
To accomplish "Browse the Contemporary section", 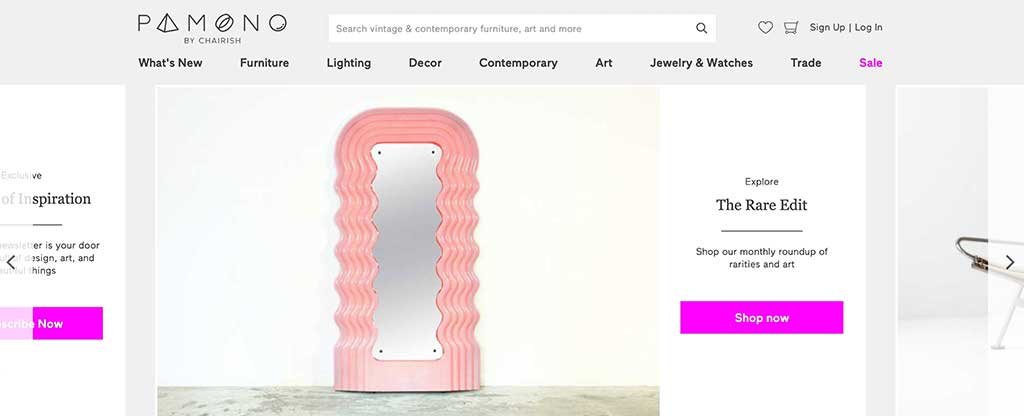I will pyautogui.click(x=518, y=63).
